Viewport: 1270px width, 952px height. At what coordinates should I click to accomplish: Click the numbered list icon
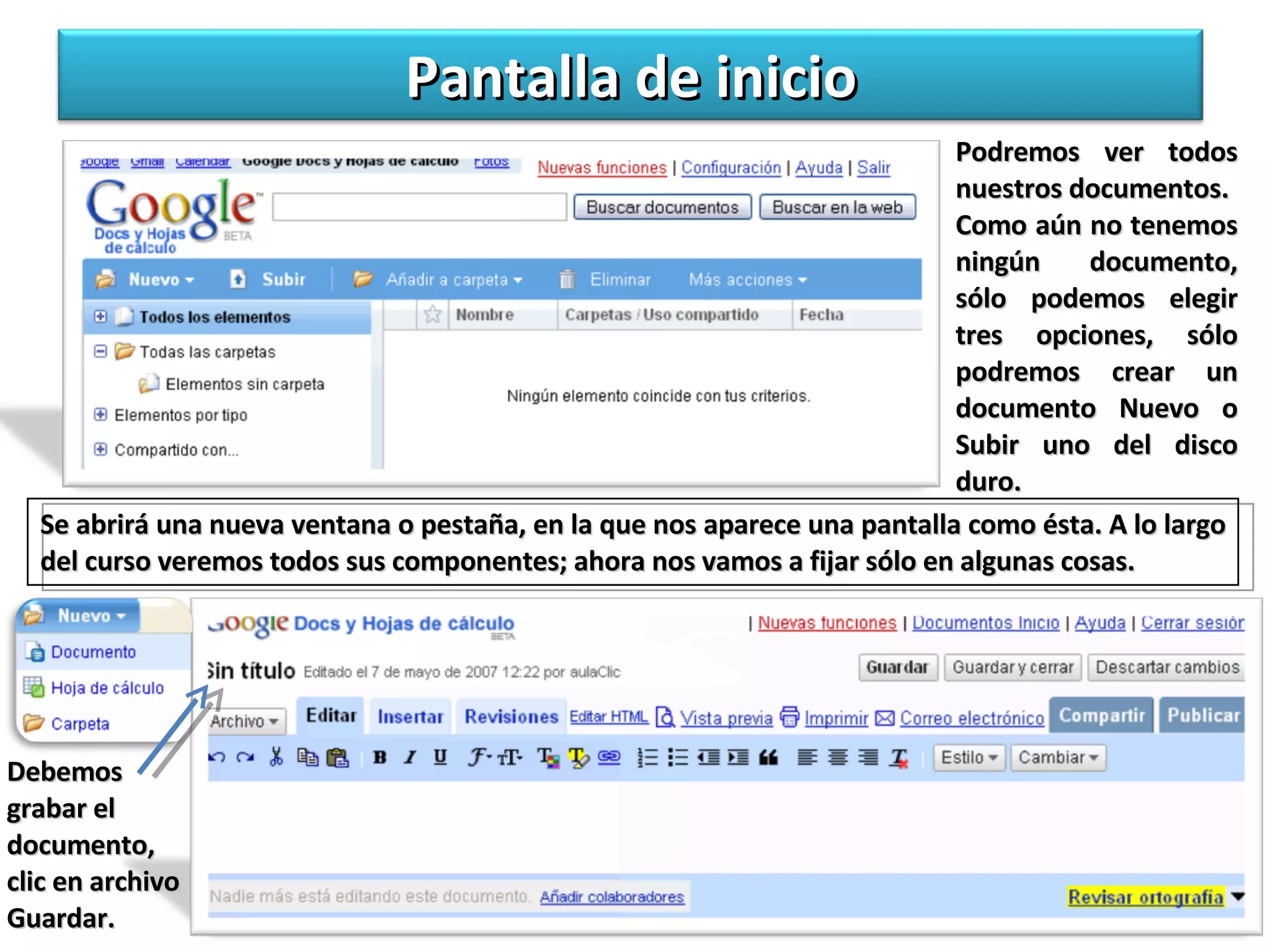click(647, 757)
